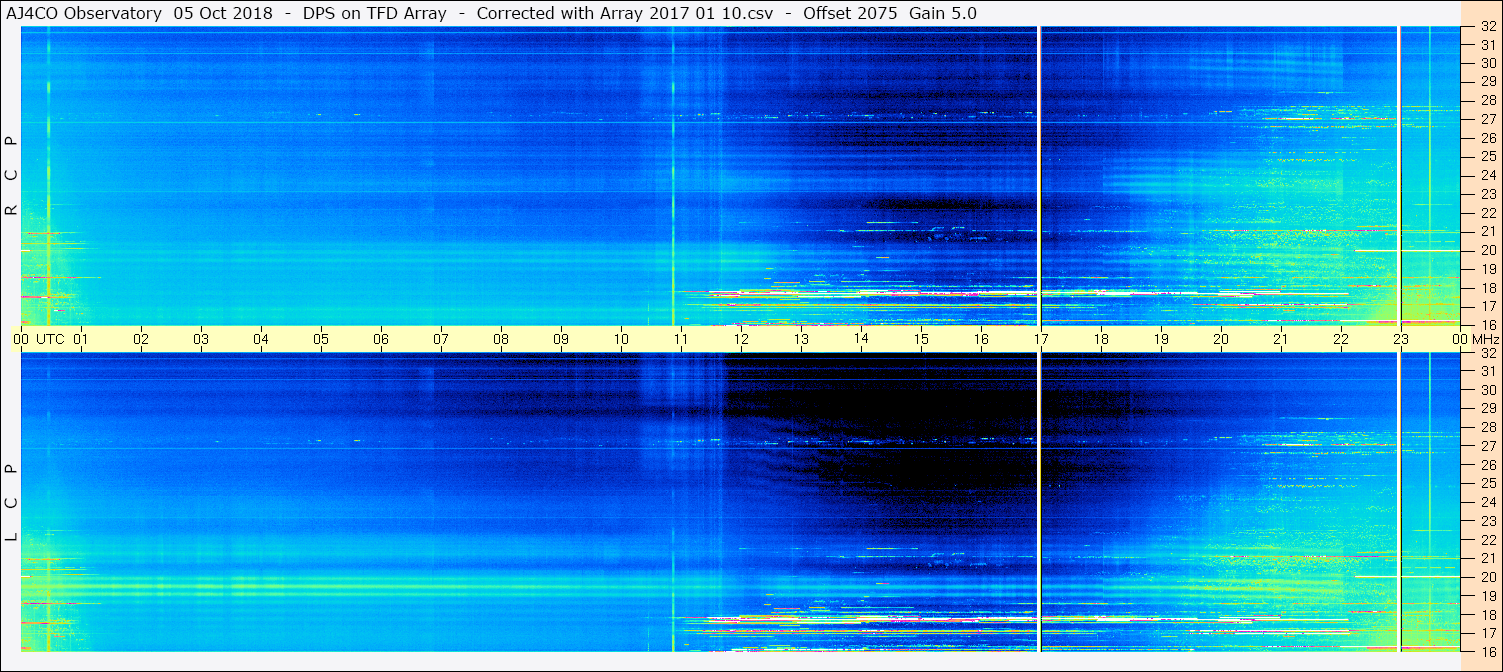Click the 28 MHz tick on the RCP scale

[1488, 100]
